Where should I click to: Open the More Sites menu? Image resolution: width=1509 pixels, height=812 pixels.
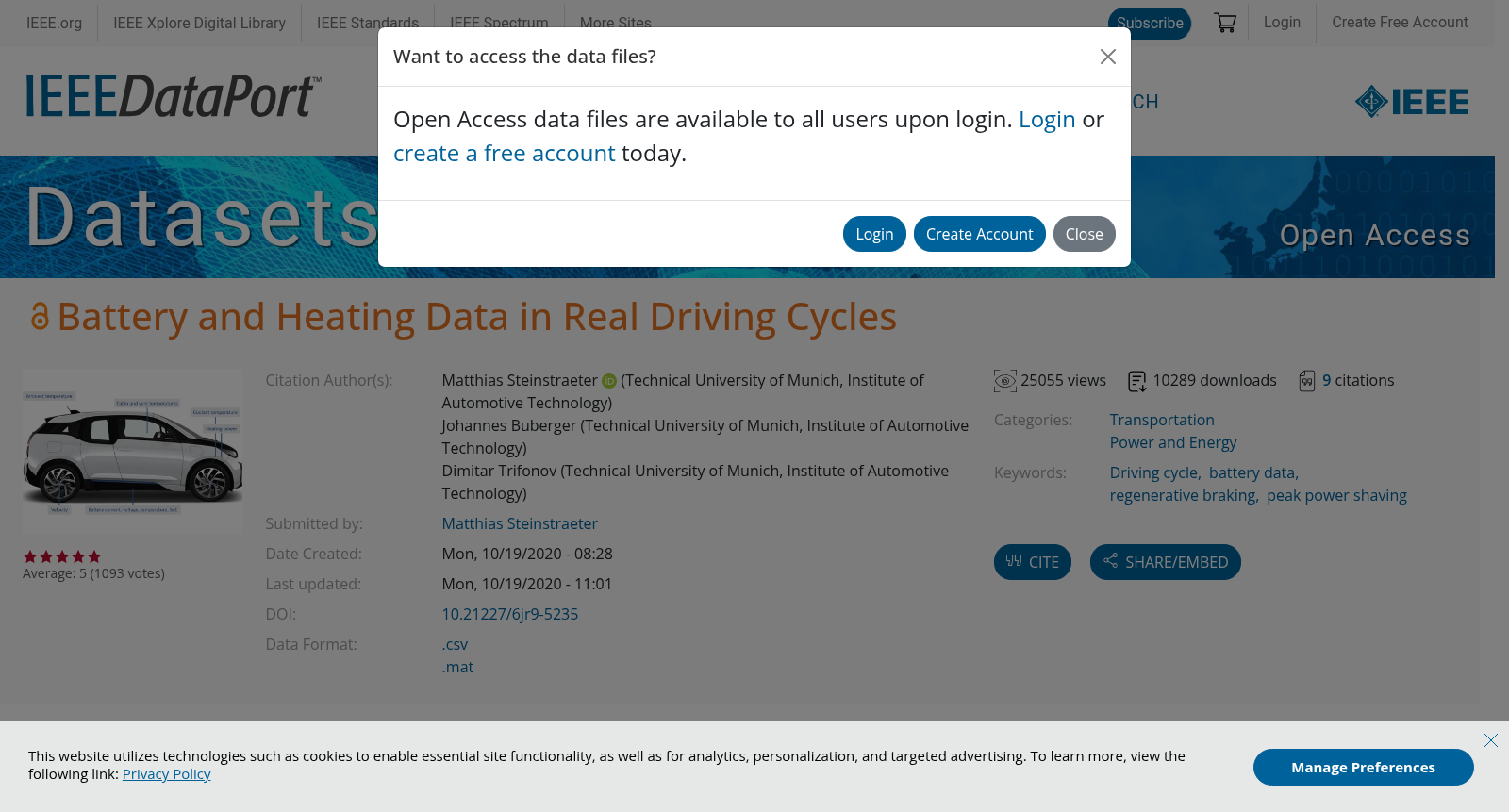pyautogui.click(x=616, y=23)
